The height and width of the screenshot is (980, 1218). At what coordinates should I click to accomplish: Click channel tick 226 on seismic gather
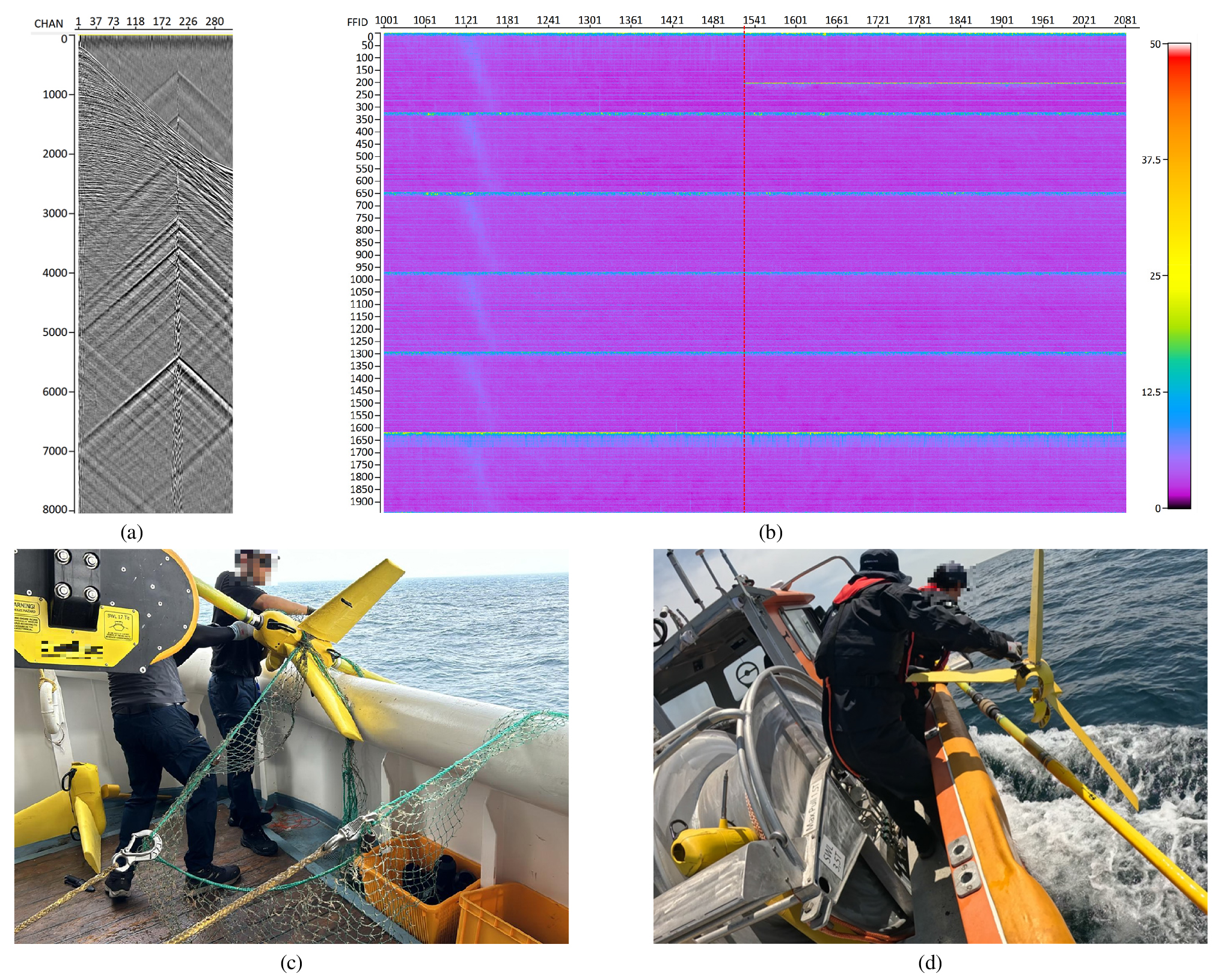click(188, 22)
